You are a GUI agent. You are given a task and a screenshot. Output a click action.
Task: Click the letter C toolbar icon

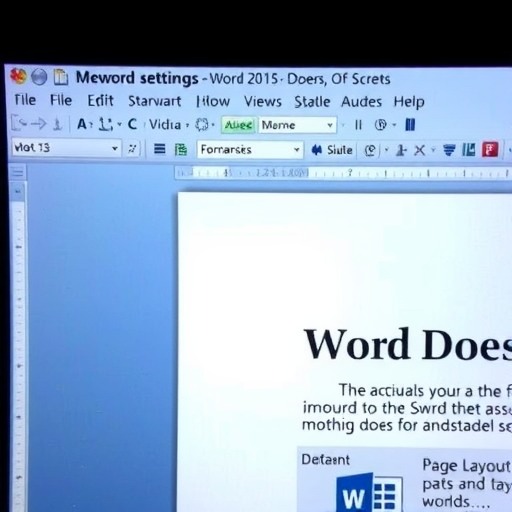(132, 124)
